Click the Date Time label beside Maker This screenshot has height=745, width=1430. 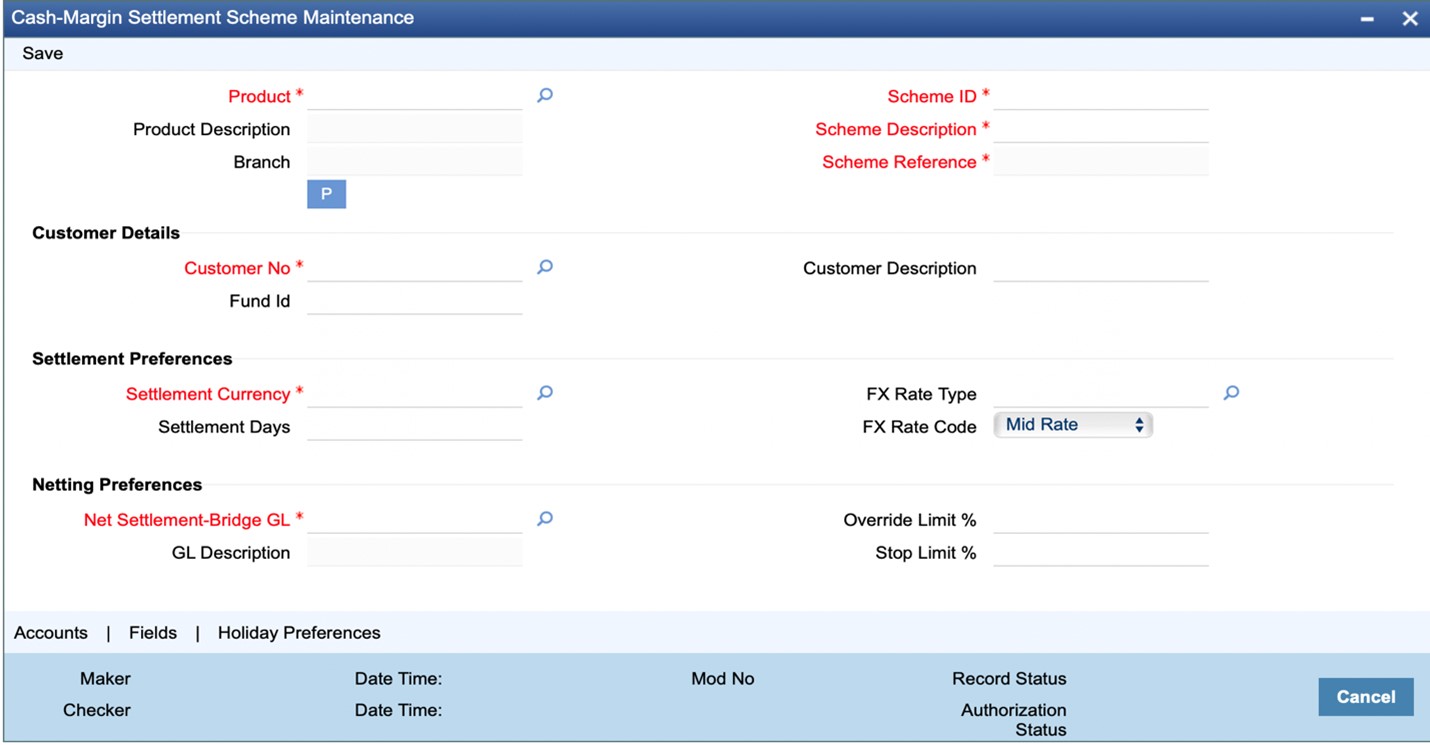pos(398,679)
